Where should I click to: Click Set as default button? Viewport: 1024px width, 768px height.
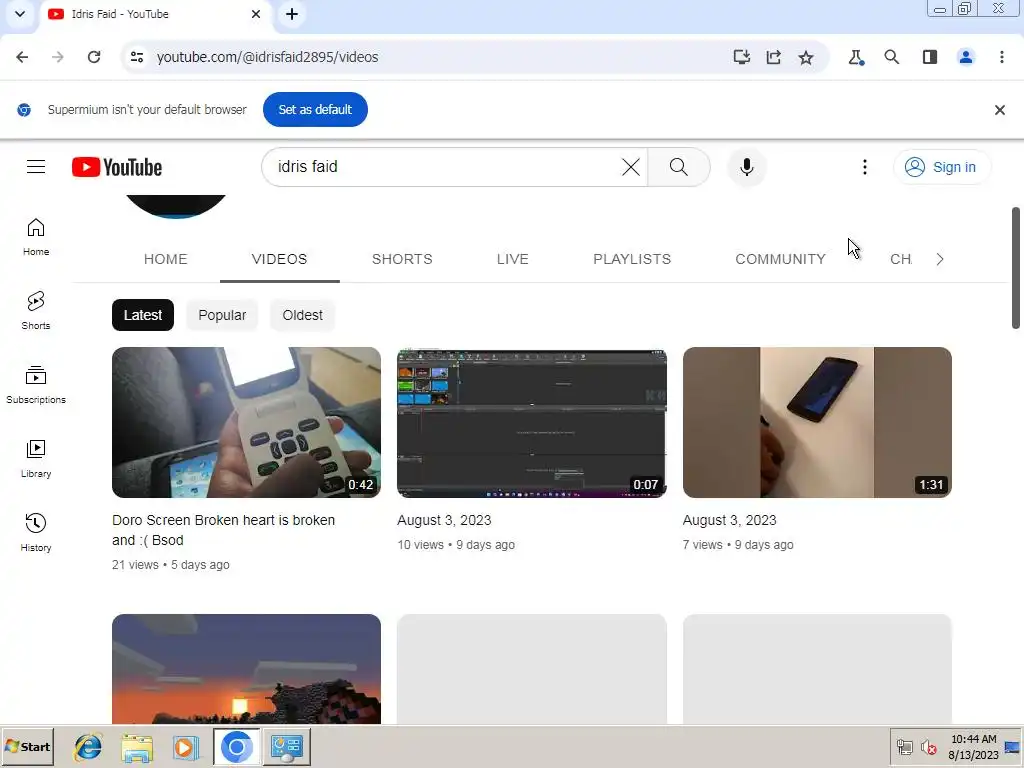(315, 110)
